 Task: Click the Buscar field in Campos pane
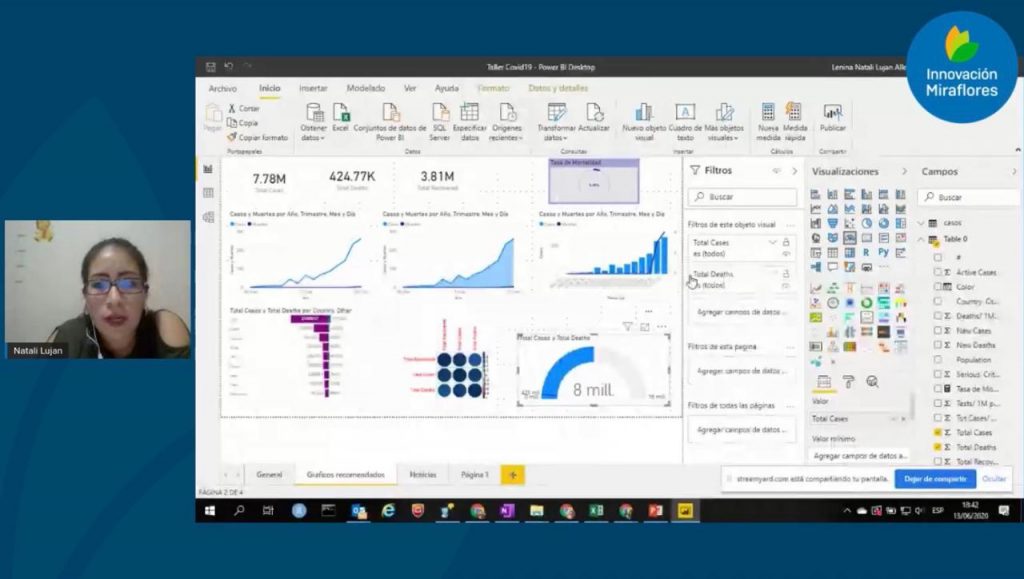pyautogui.click(x=970, y=197)
